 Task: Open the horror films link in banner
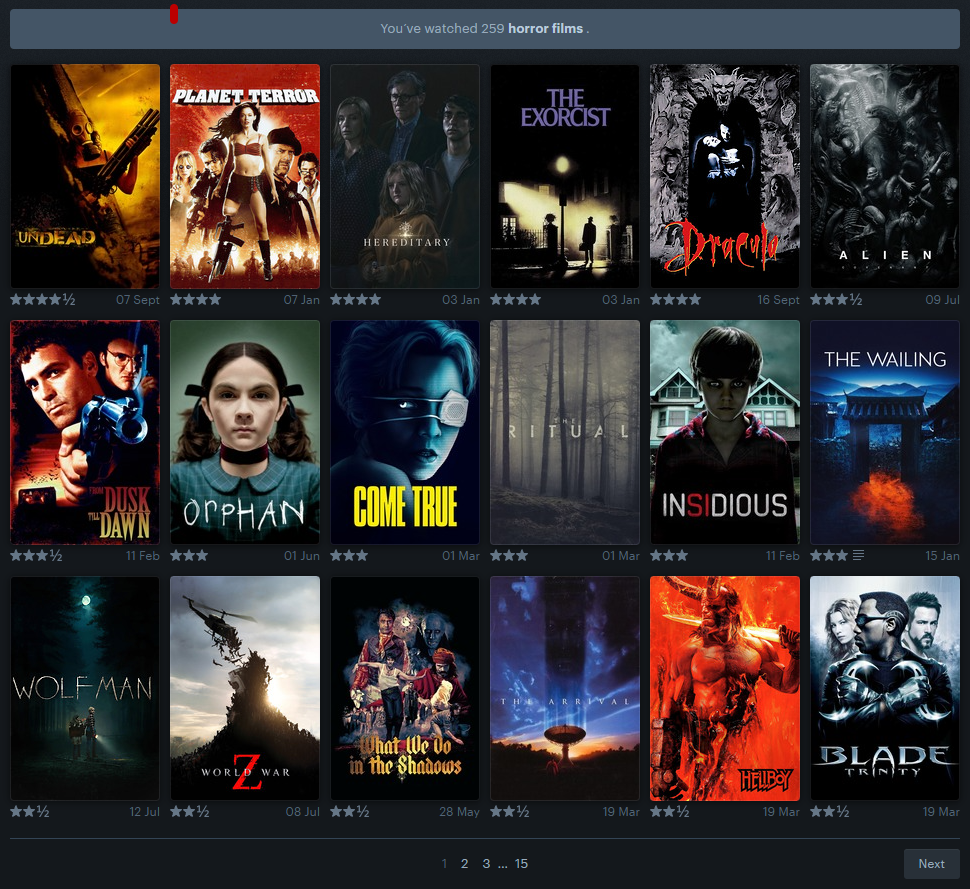tap(545, 28)
